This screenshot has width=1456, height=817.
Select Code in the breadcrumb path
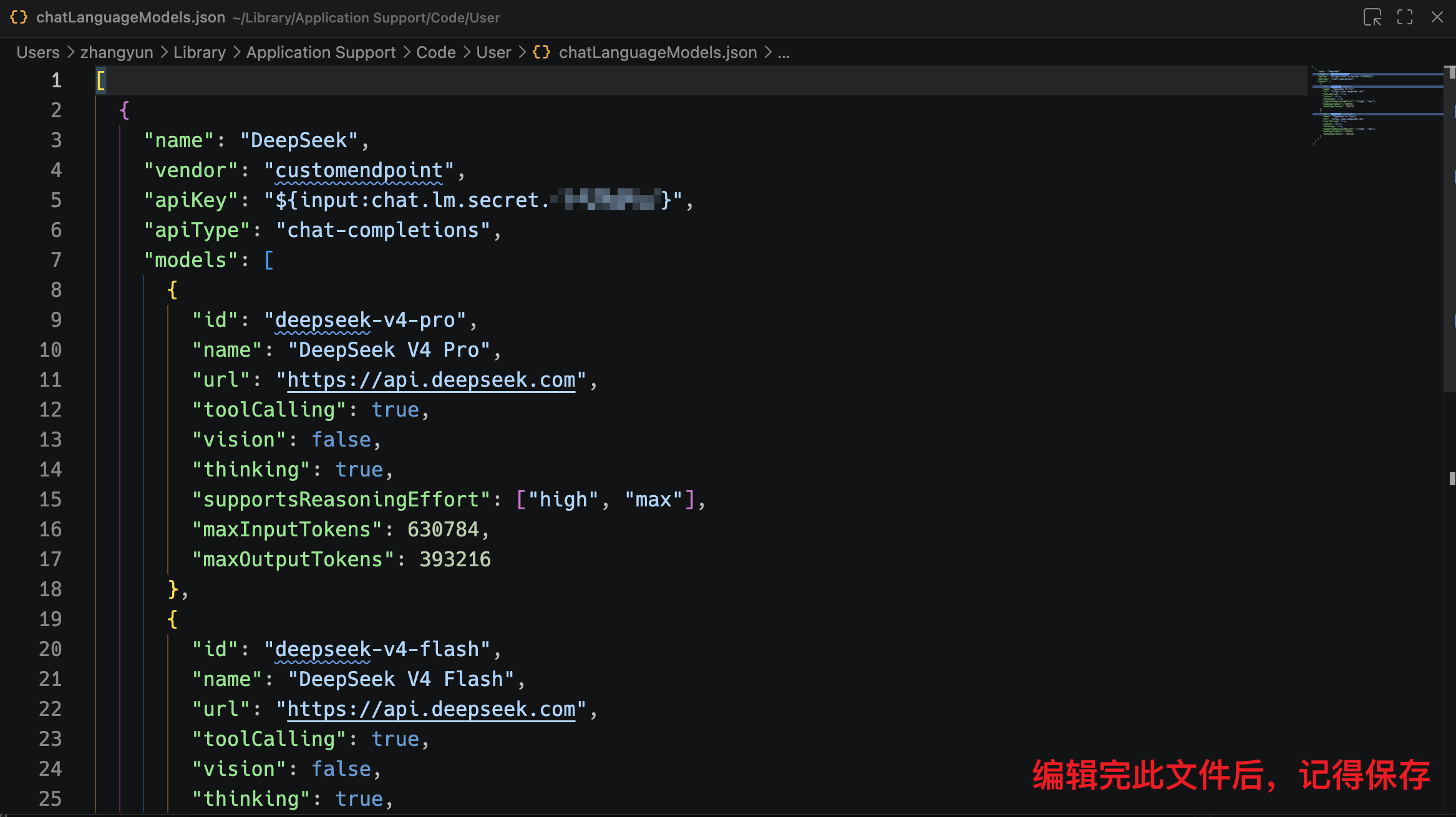click(x=436, y=52)
